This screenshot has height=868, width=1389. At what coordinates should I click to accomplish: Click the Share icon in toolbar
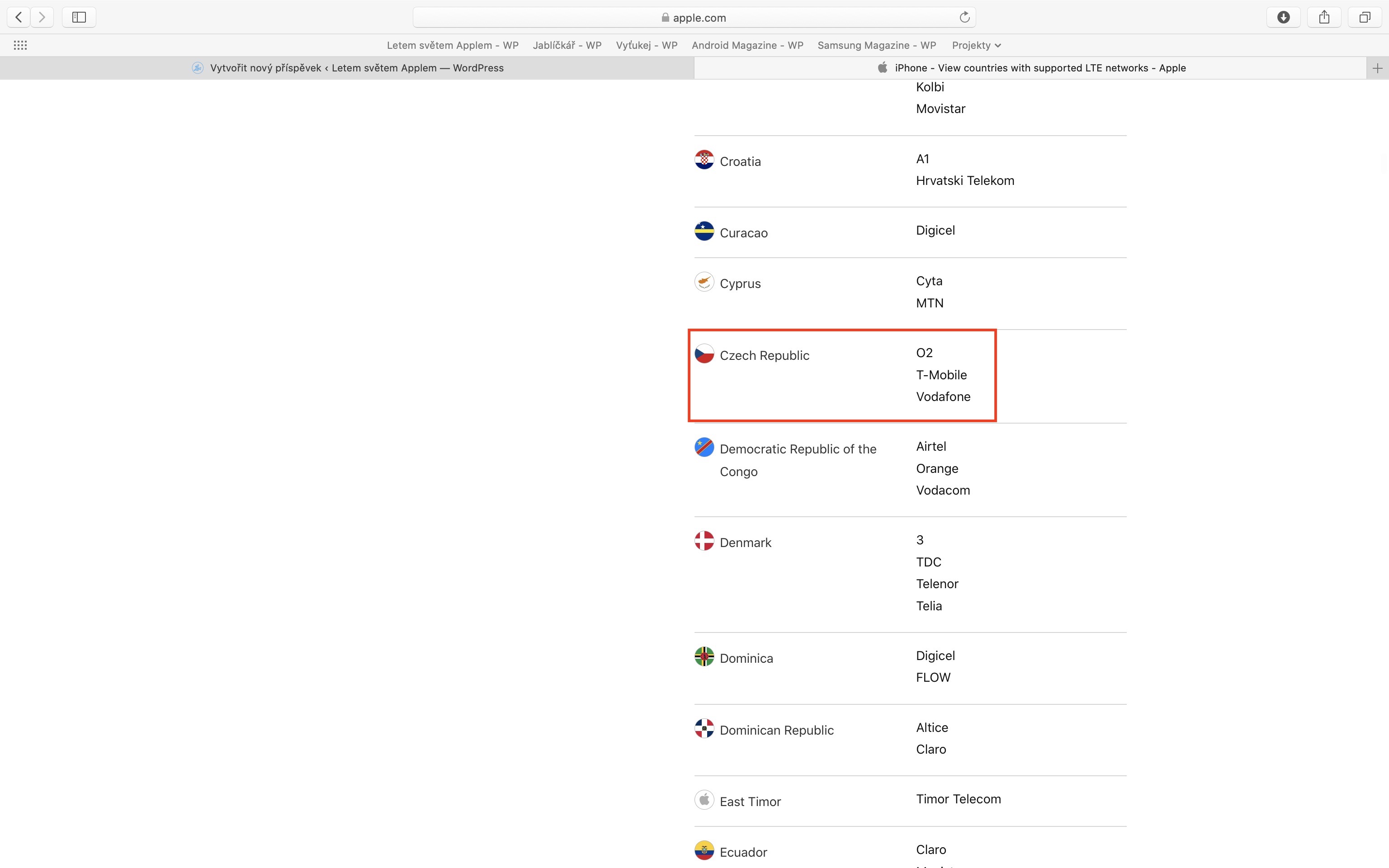click(1324, 17)
